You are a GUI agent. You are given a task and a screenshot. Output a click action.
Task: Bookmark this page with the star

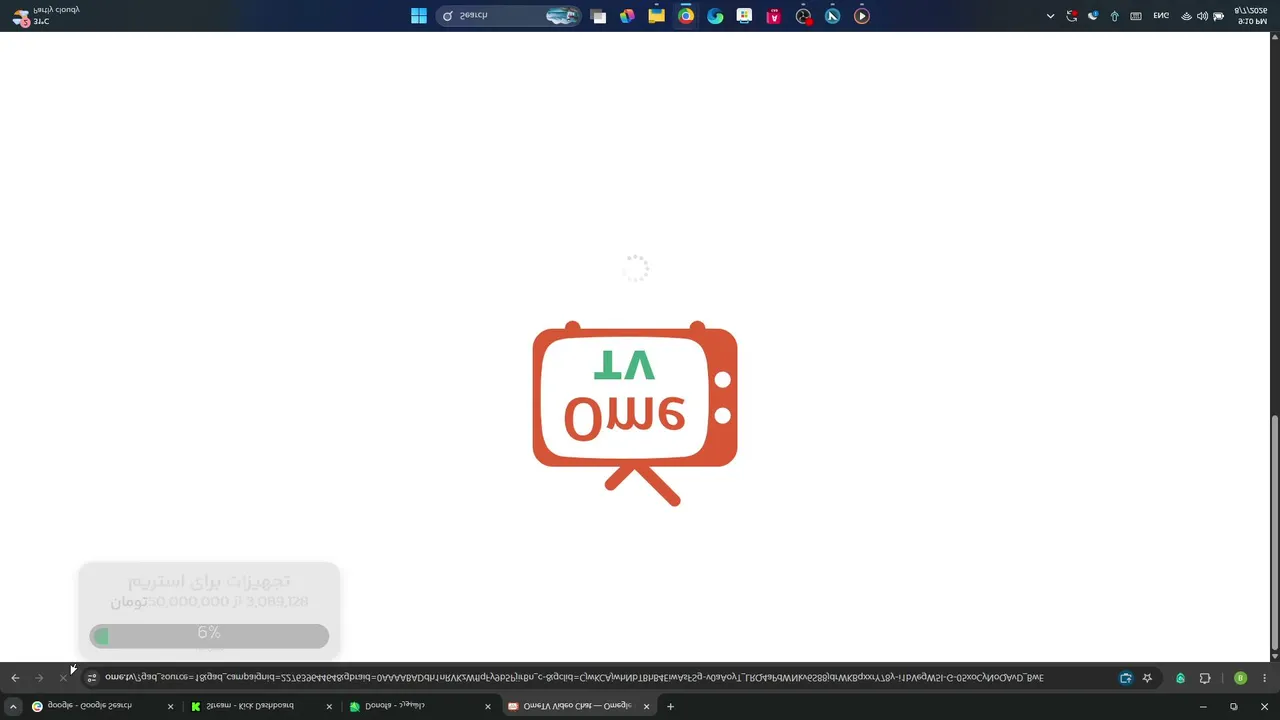(x=1147, y=678)
